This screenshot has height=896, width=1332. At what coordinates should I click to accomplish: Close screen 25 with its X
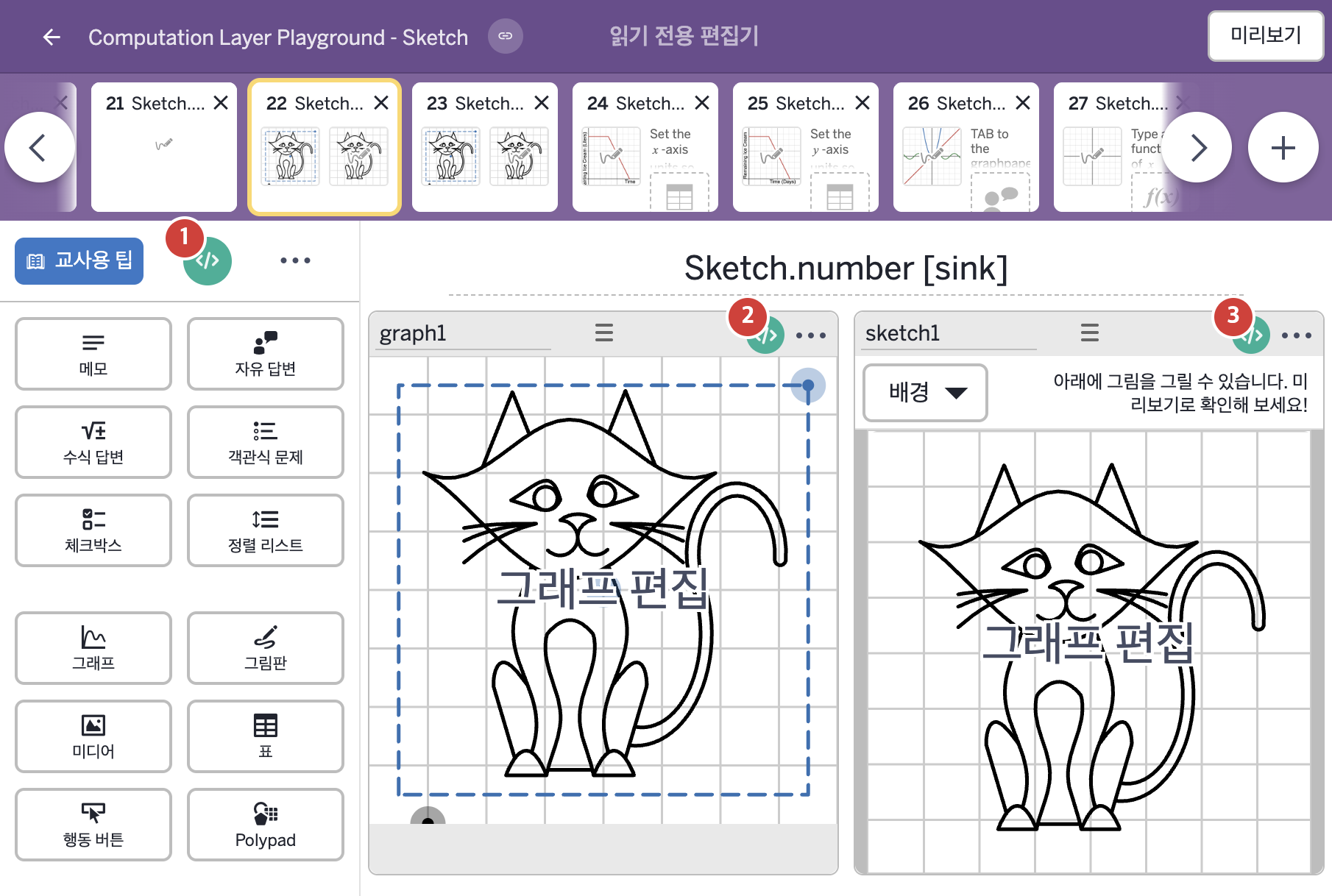[x=862, y=103]
